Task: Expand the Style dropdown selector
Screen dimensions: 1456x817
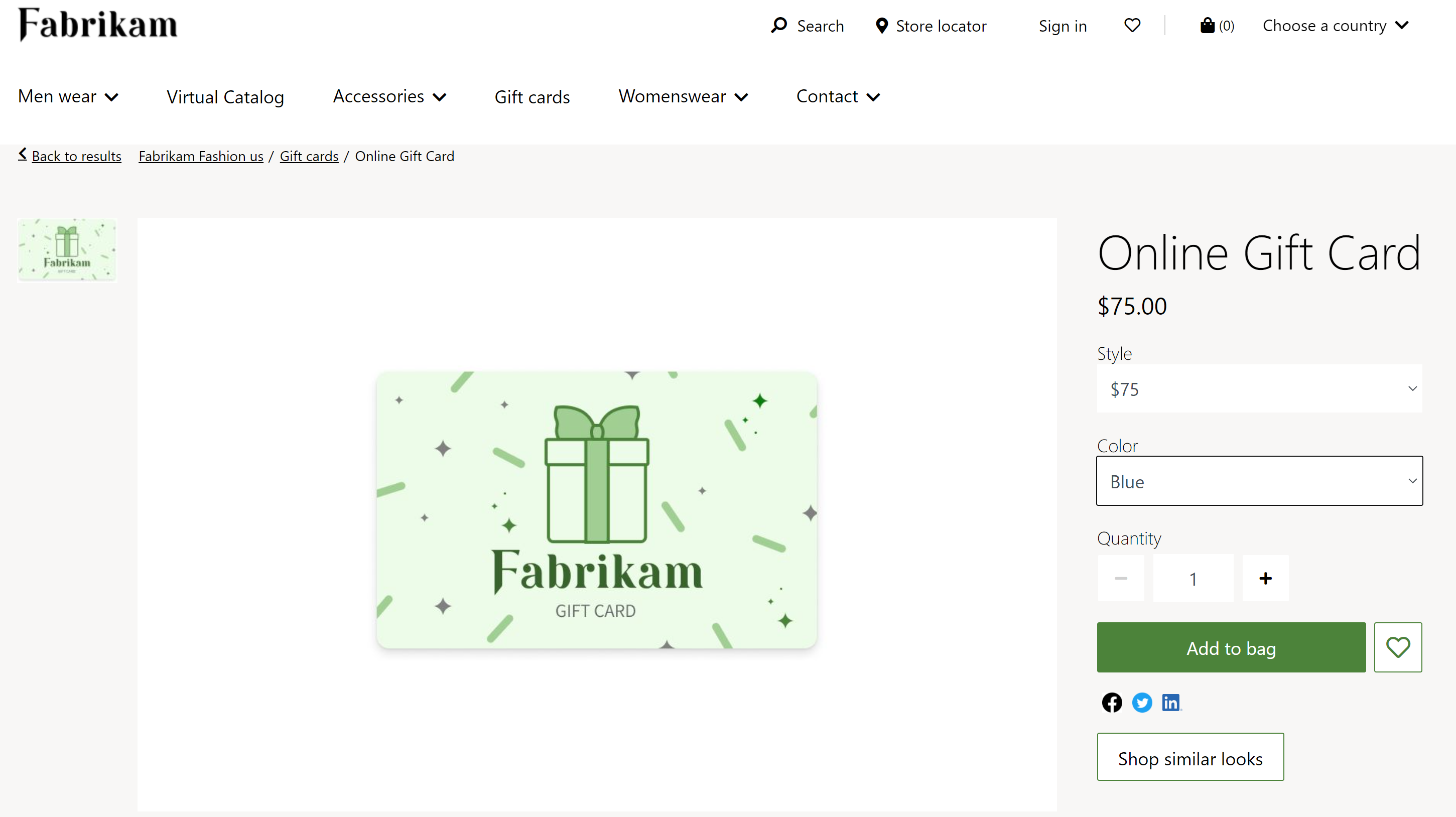Action: pyautogui.click(x=1259, y=388)
